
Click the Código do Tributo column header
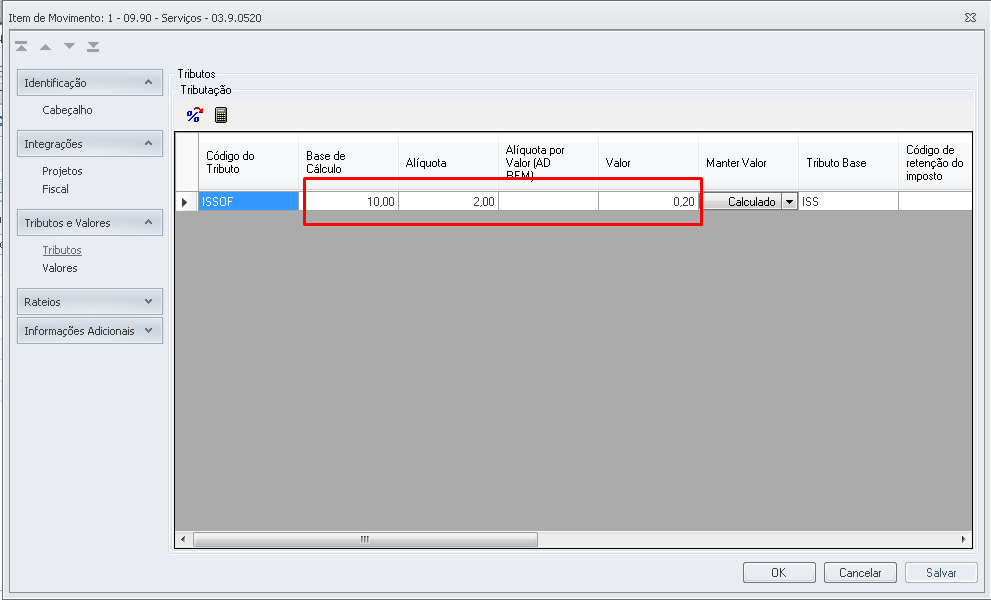point(248,162)
